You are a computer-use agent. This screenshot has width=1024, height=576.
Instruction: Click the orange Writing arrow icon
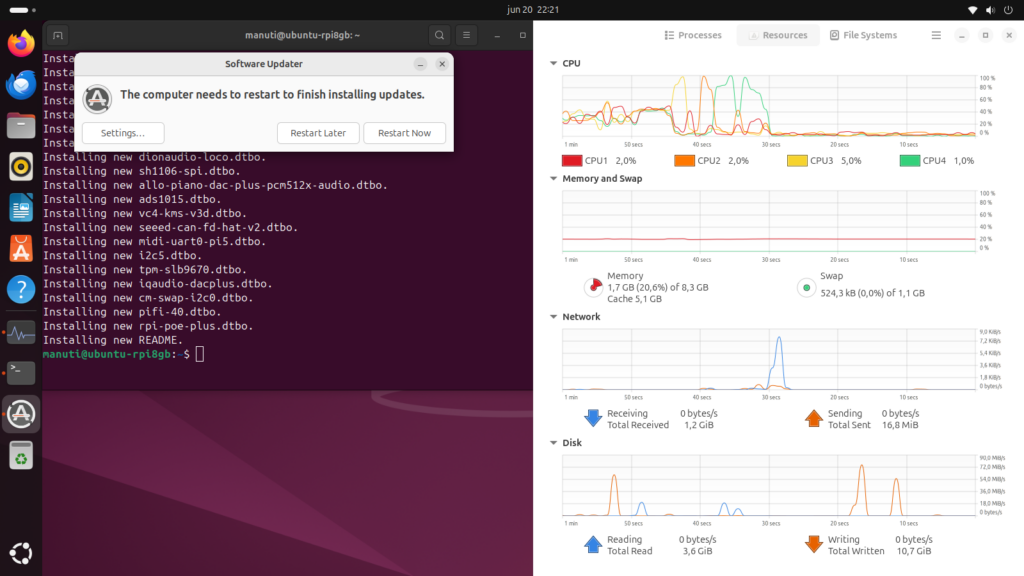(814, 545)
